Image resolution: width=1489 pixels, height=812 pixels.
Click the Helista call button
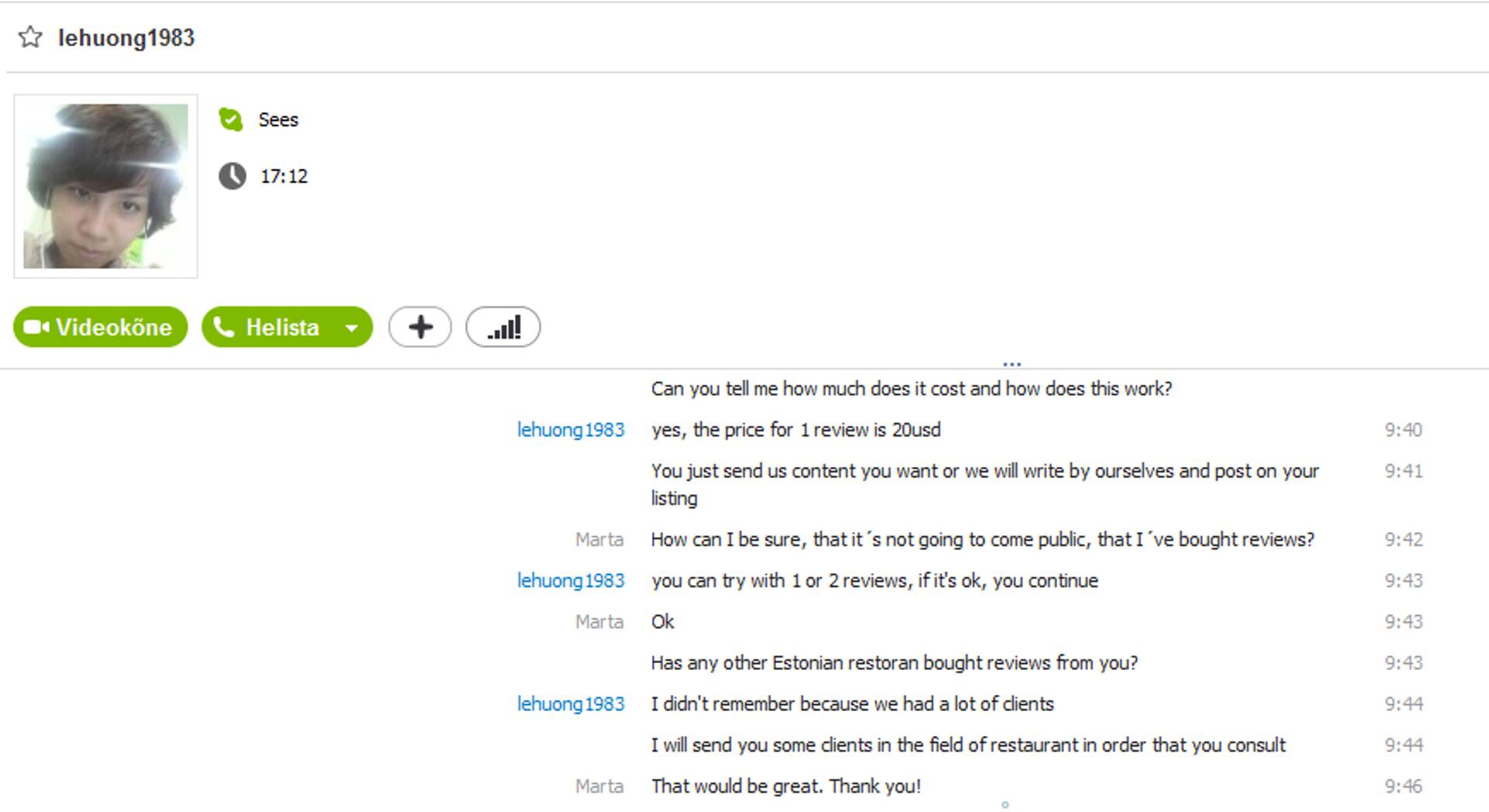point(268,327)
